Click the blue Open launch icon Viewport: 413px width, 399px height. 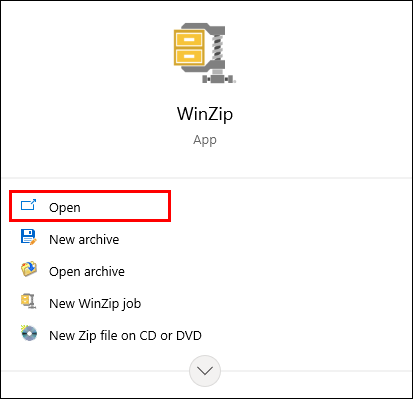[x=28, y=205]
